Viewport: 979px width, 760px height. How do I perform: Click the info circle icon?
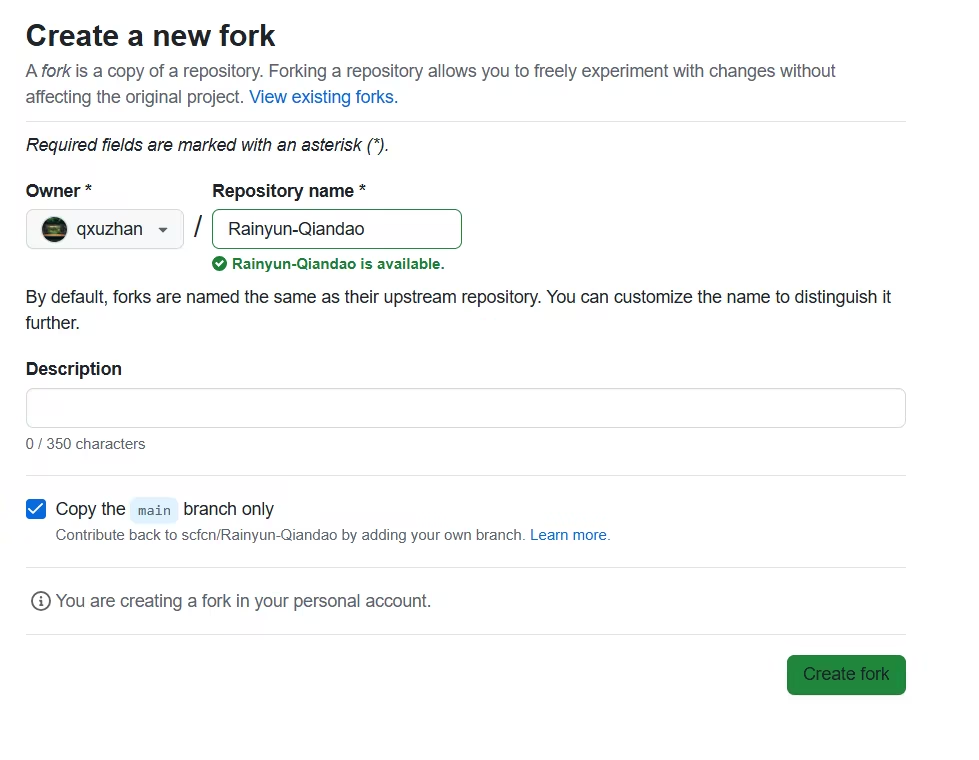(x=40, y=601)
